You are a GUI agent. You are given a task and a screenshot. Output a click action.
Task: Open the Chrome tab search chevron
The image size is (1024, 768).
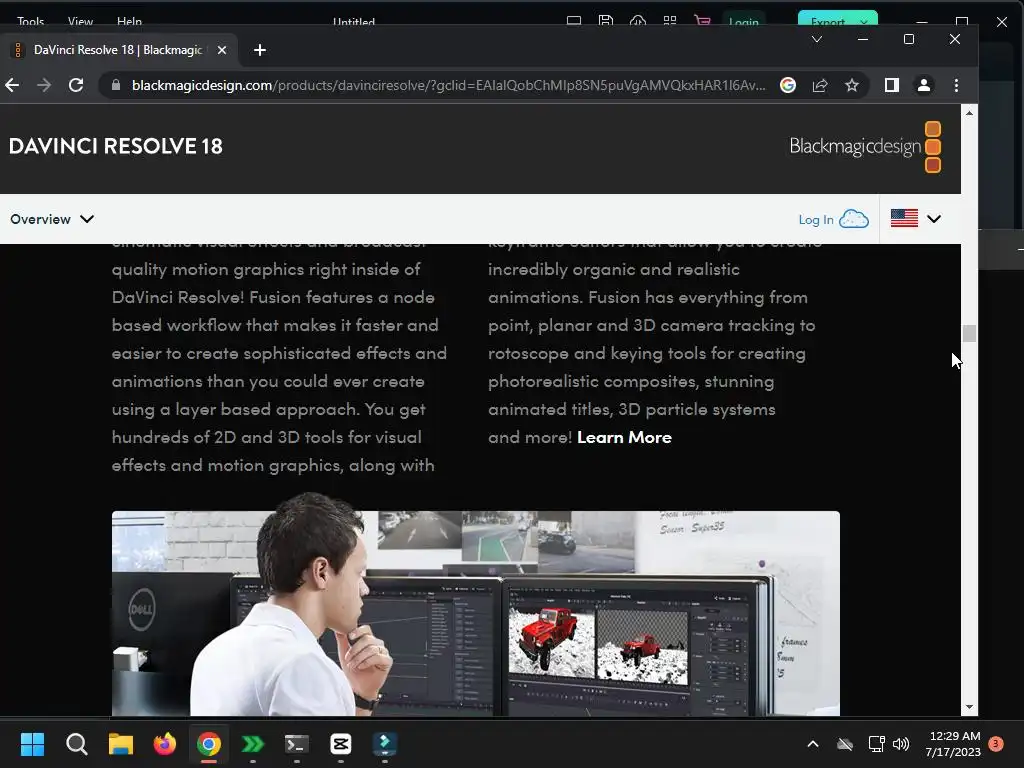click(816, 39)
